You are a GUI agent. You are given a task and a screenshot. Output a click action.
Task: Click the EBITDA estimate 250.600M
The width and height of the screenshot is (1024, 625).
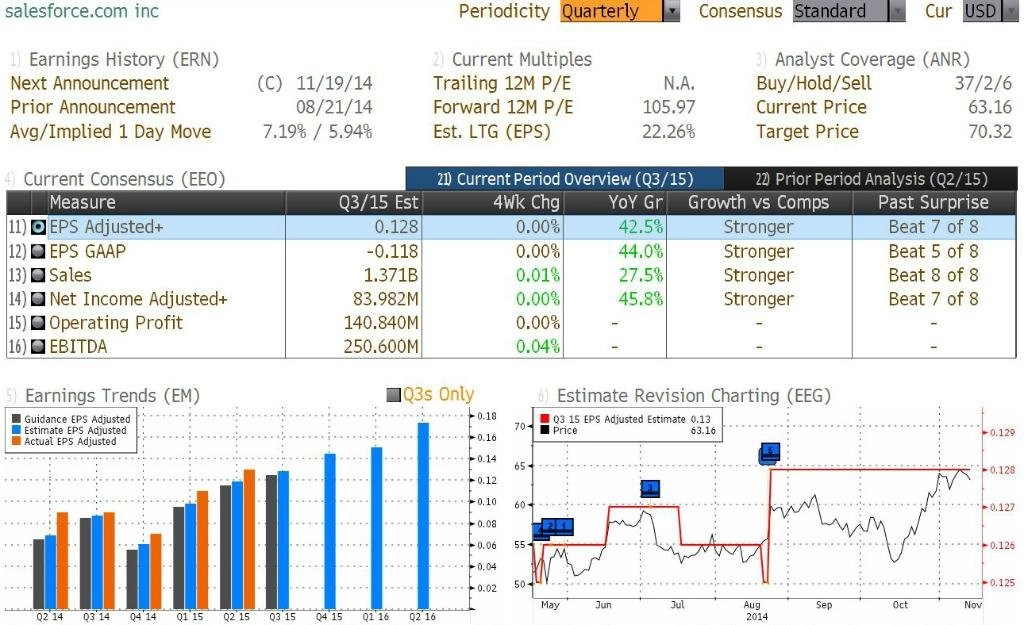click(x=381, y=347)
